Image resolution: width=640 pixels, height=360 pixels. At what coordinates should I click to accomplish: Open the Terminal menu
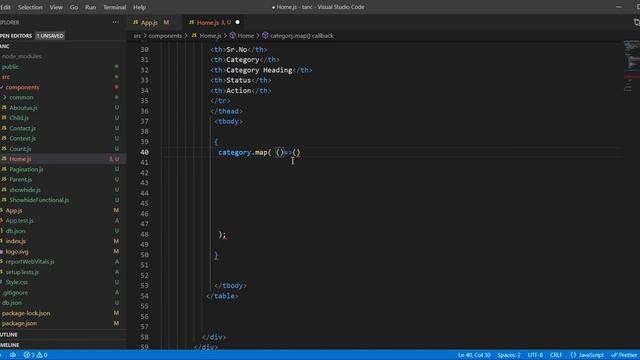114,7
